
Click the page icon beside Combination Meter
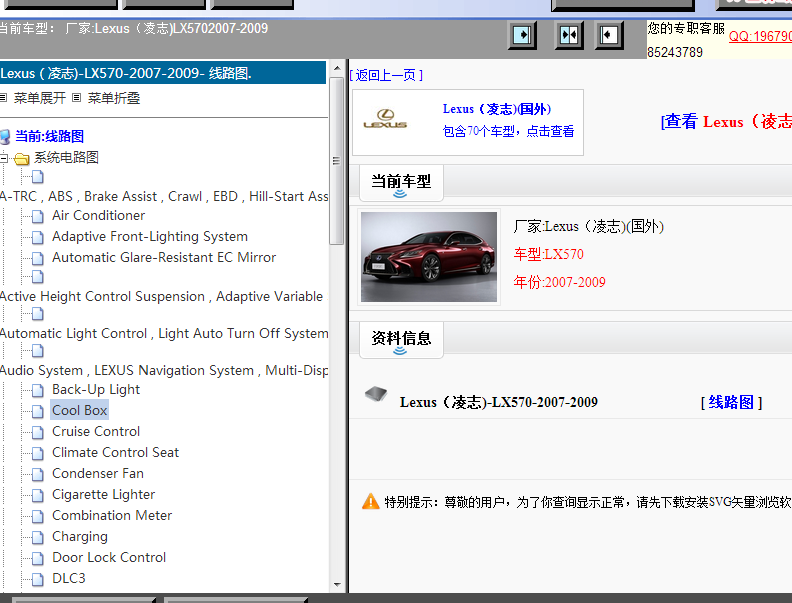coord(37,516)
